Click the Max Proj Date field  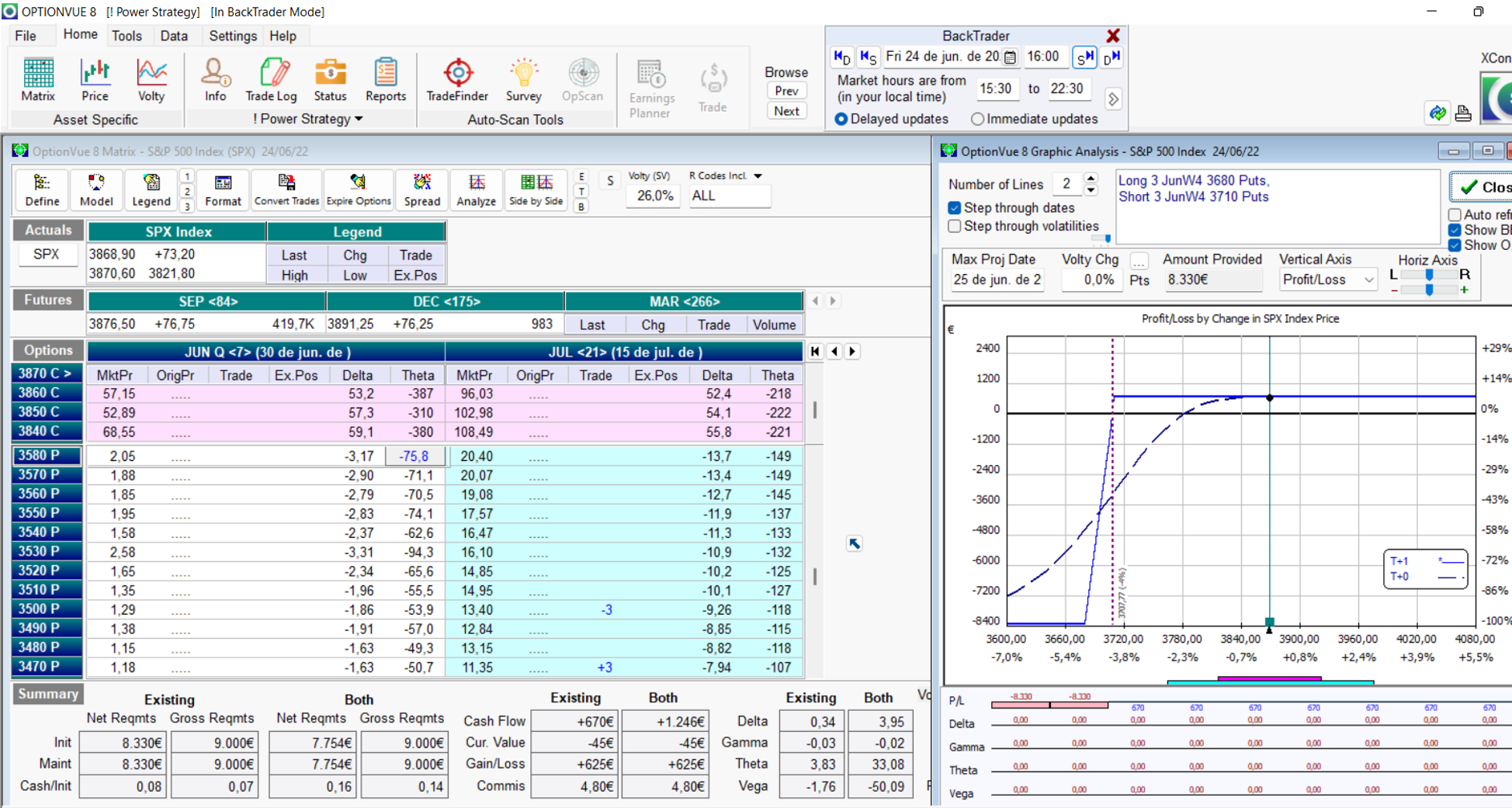[997, 280]
